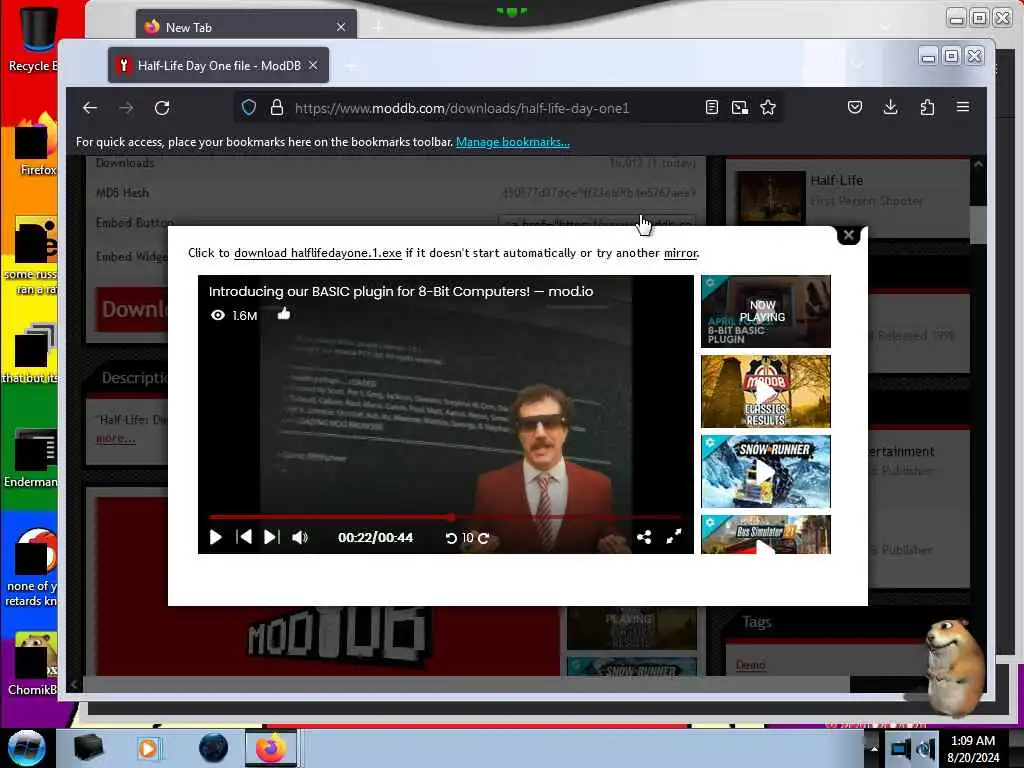
Task: Open the list all tabs dropdown chevron
Action: coord(857,64)
